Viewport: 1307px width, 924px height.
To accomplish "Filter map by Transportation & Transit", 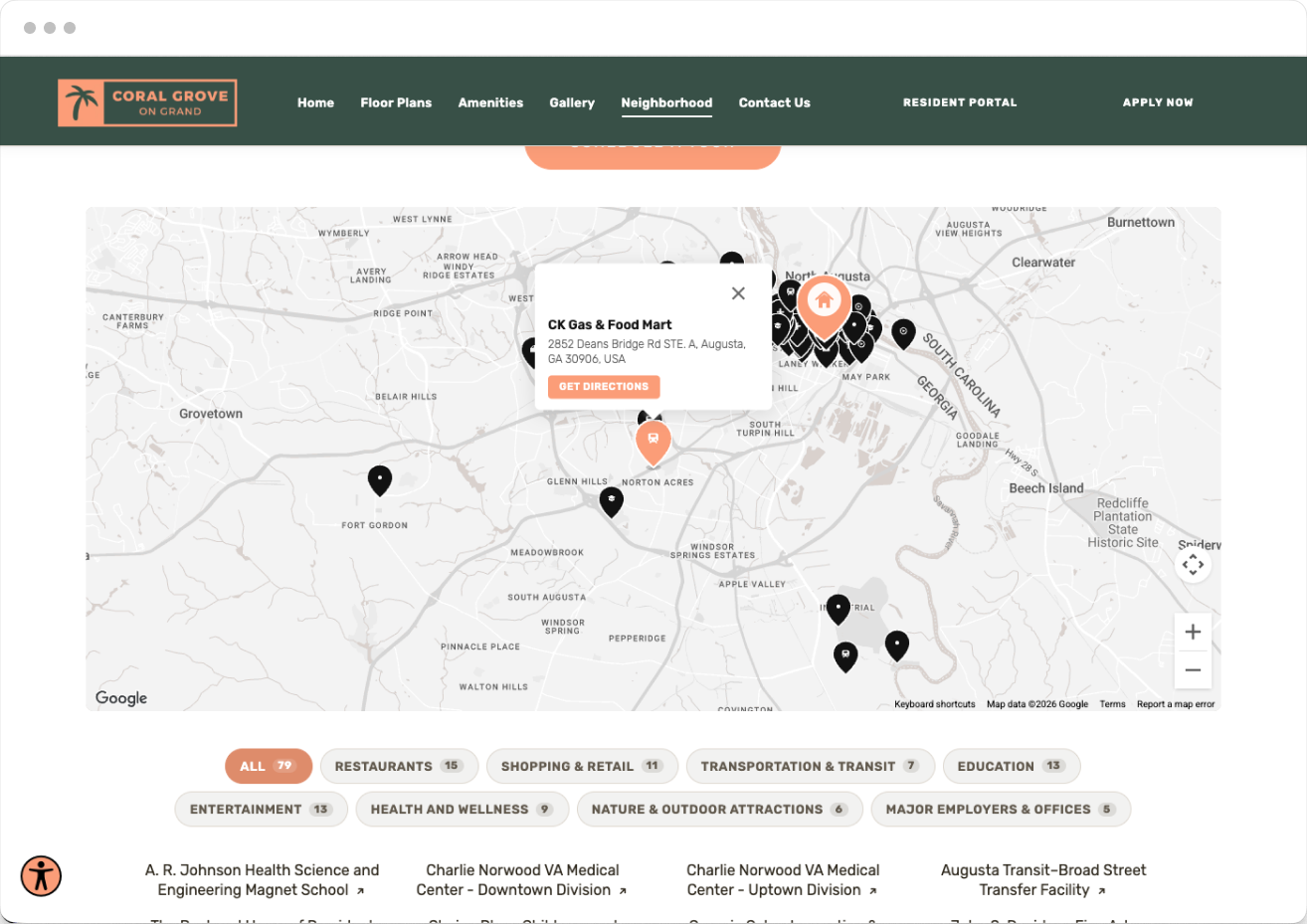I will click(811, 766).
